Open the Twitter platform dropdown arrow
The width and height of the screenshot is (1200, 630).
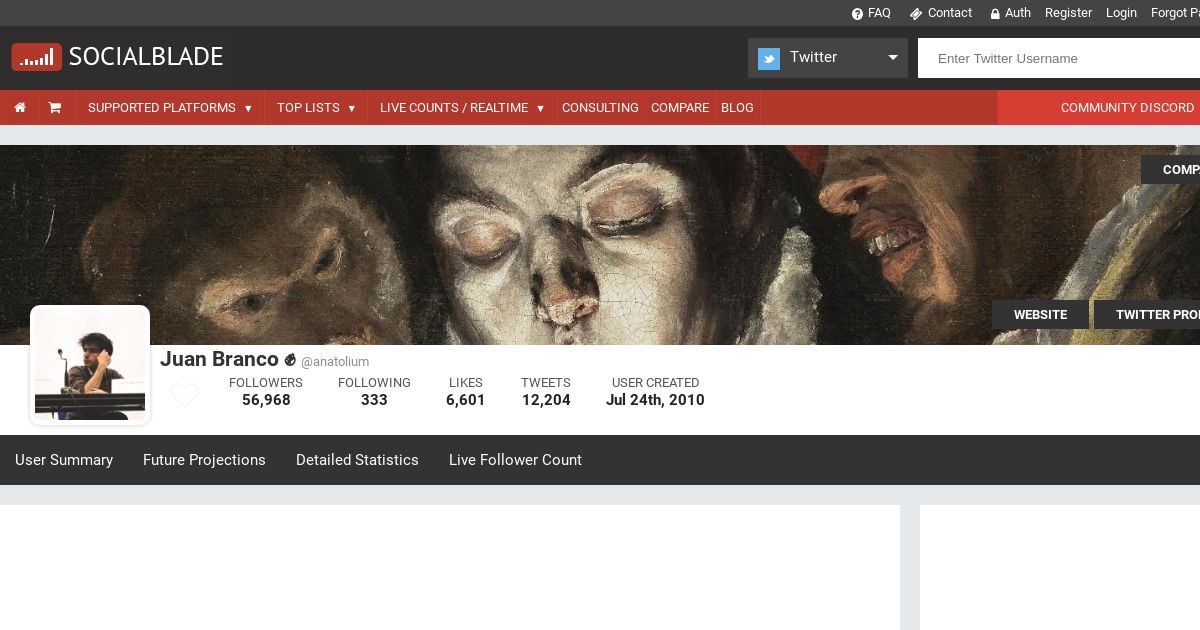pyautogui.click(x=893, y=57)
